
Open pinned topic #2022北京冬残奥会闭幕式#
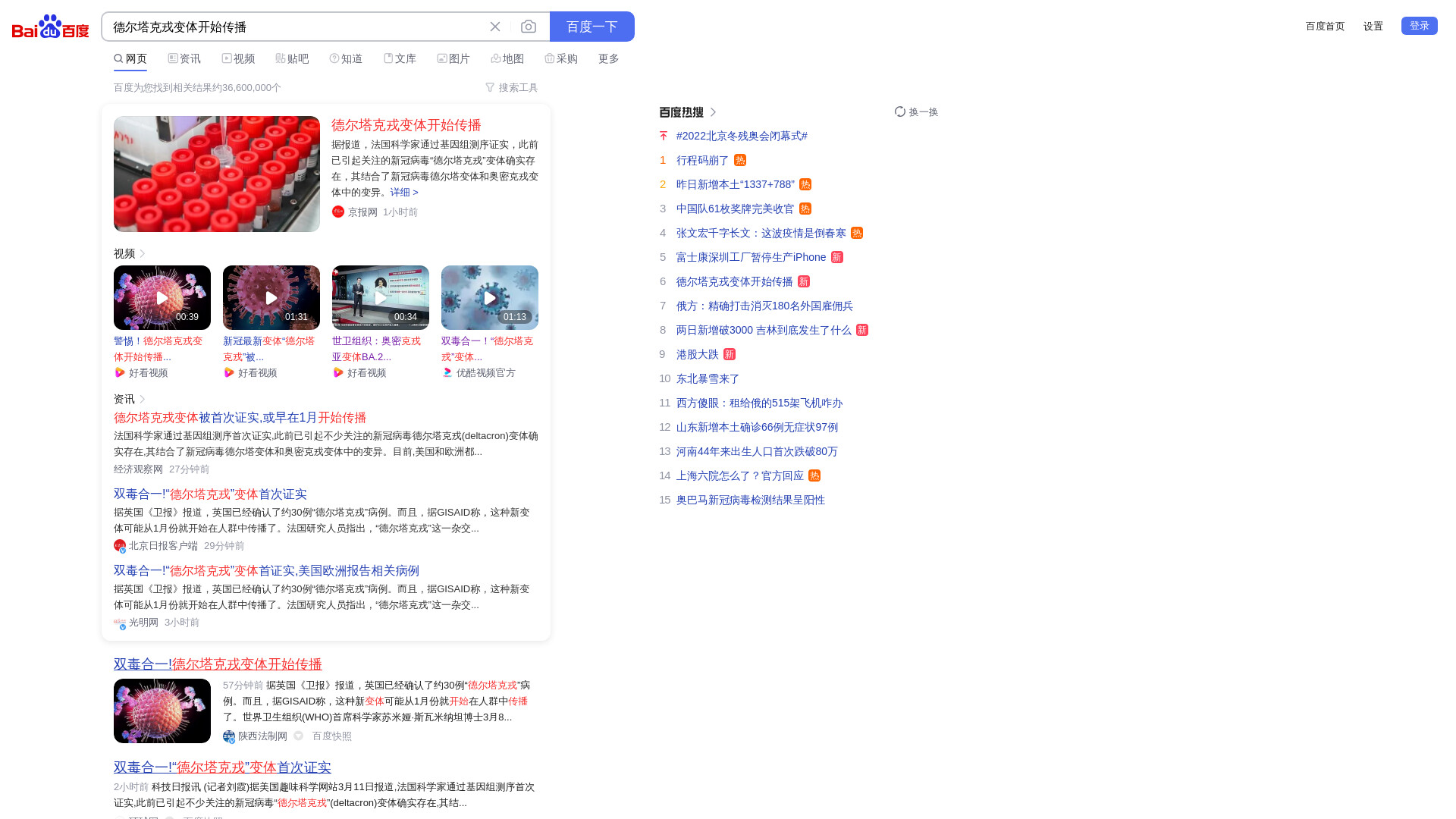pyautogui.click(x=742, y=136)
